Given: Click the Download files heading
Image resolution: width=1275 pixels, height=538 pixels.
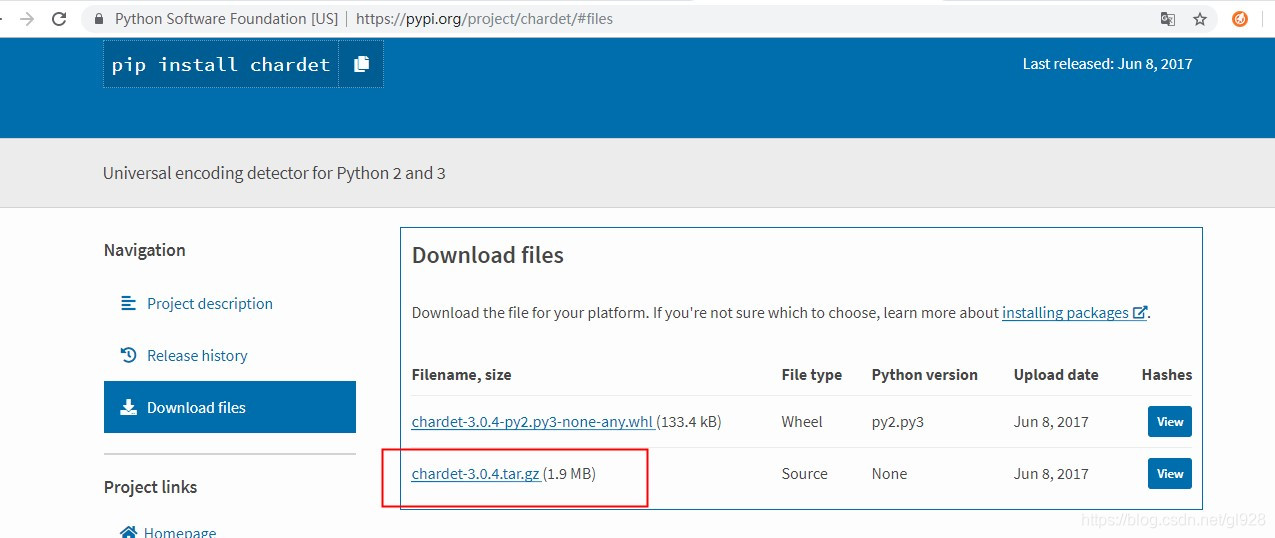Looking at the screenshot, I should (x=488, y=255).
